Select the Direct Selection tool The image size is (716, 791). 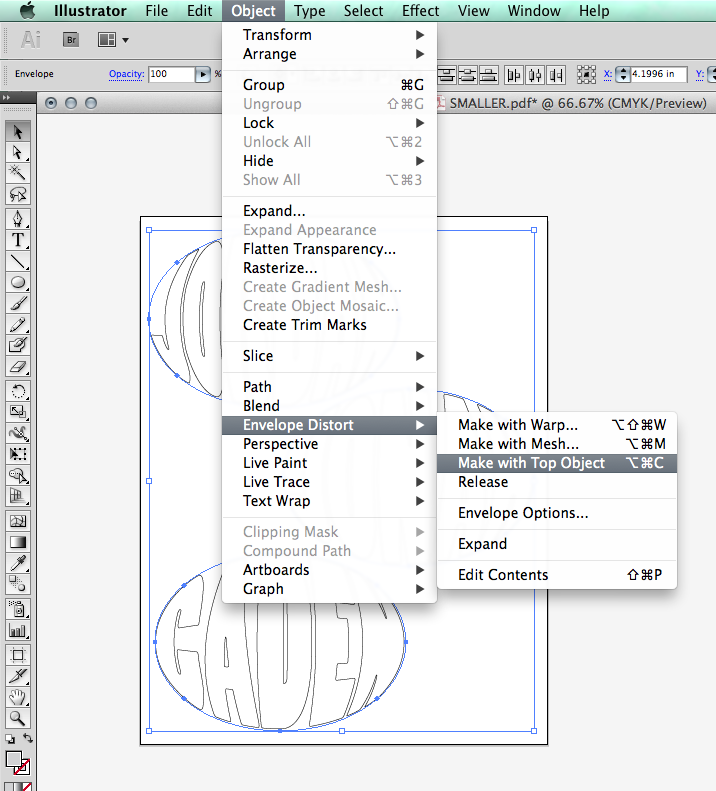point(18,152)
